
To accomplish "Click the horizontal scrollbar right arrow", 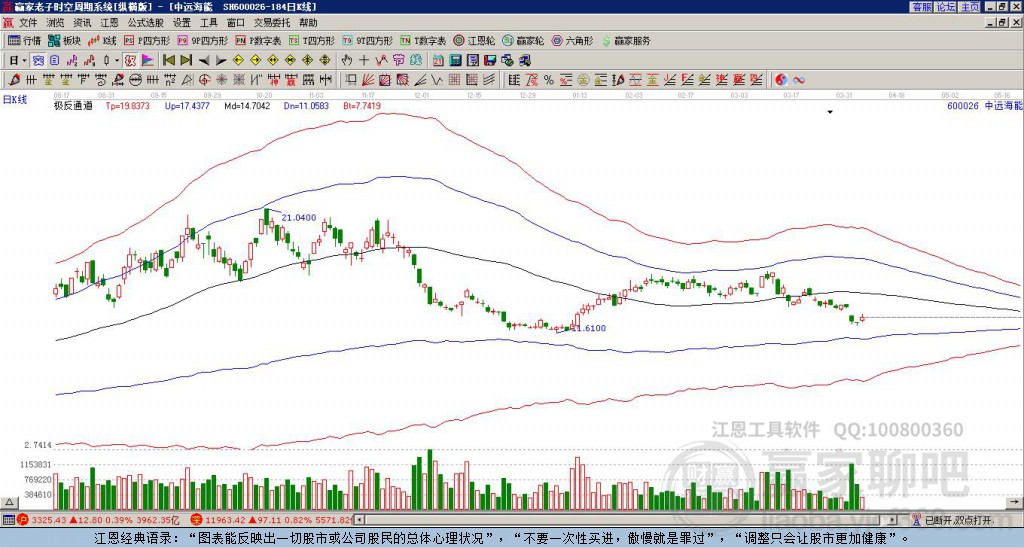I will point(893,520).
